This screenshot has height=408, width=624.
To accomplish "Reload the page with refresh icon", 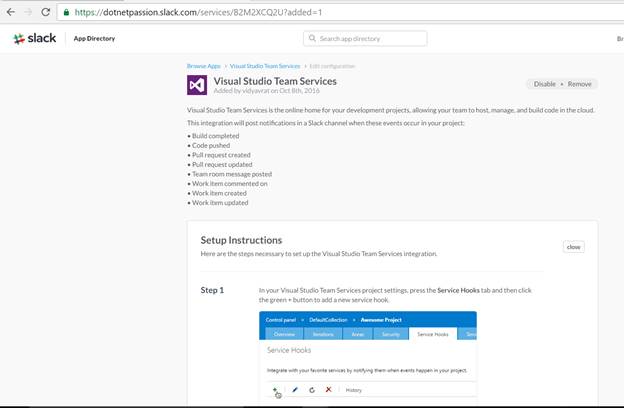I will [x=45, y=12].
